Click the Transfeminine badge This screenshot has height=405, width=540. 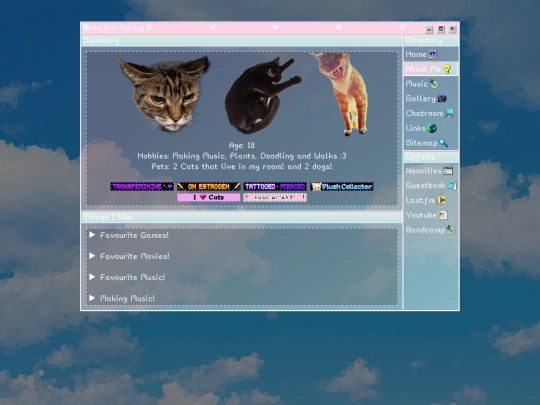pos(142,187)
